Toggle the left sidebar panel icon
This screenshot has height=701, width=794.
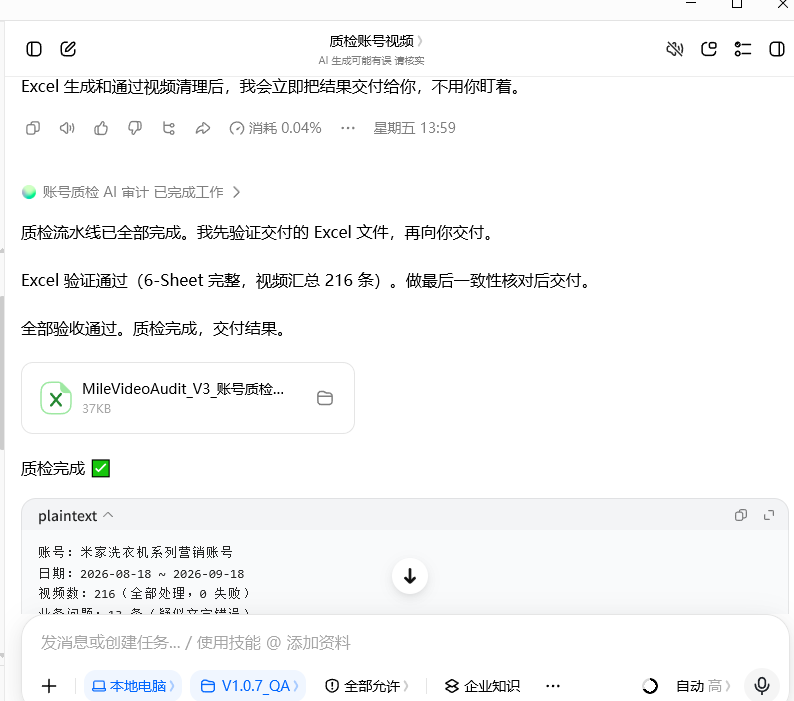[34, 49]
